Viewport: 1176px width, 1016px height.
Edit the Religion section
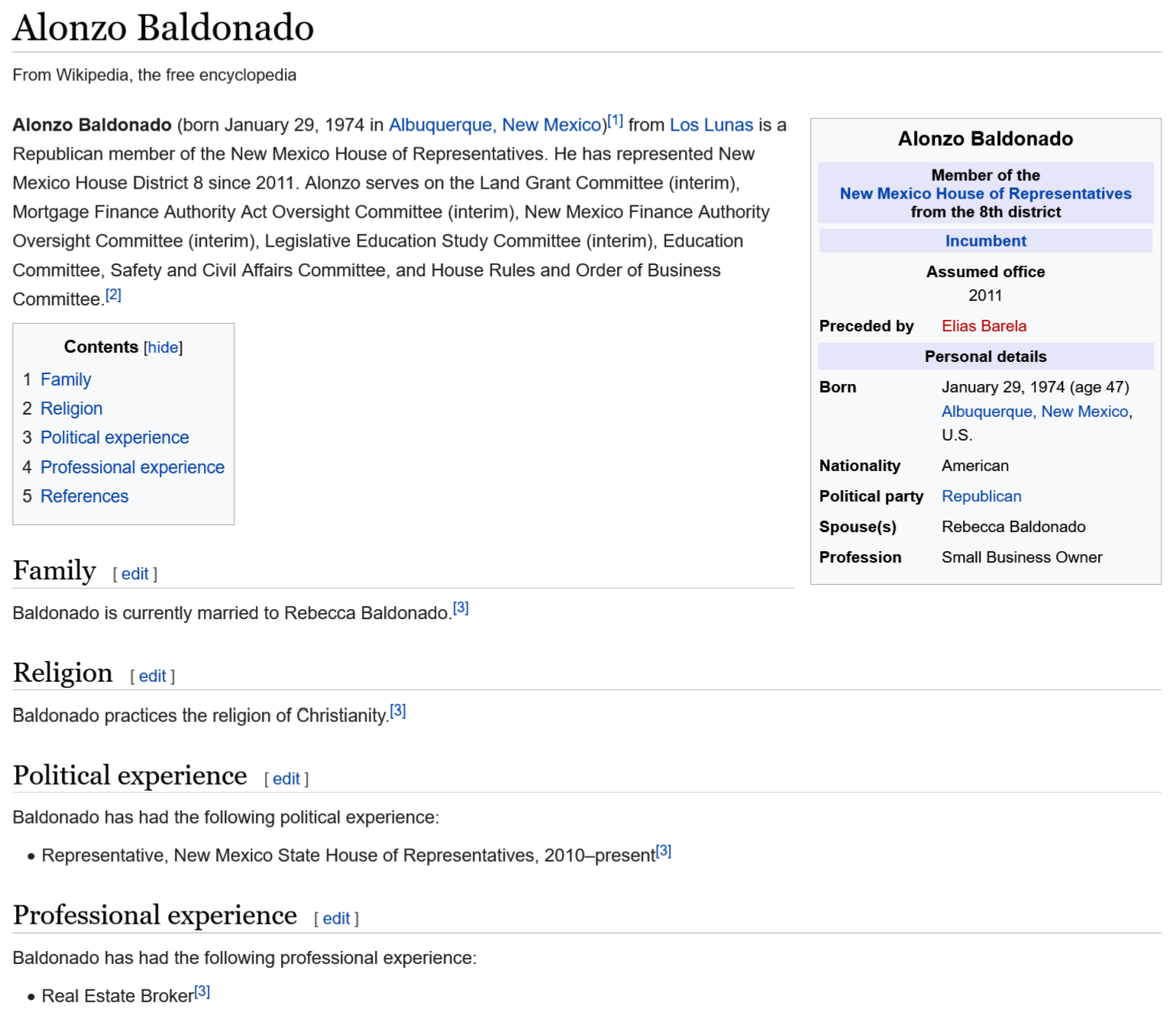pyautogui.click(x=153, y=676)
